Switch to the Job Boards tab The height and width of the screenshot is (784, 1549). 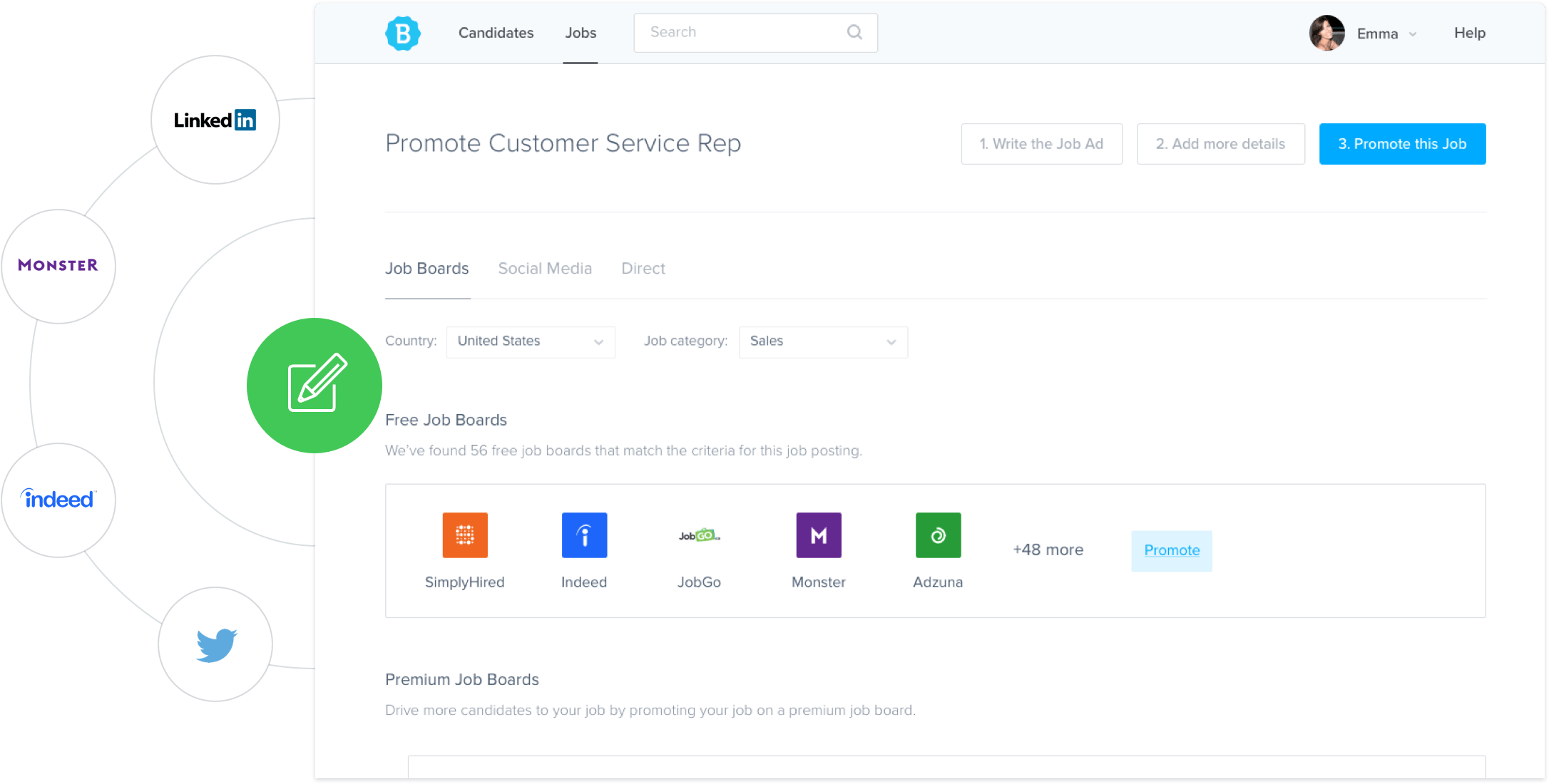tap(427, 269)
